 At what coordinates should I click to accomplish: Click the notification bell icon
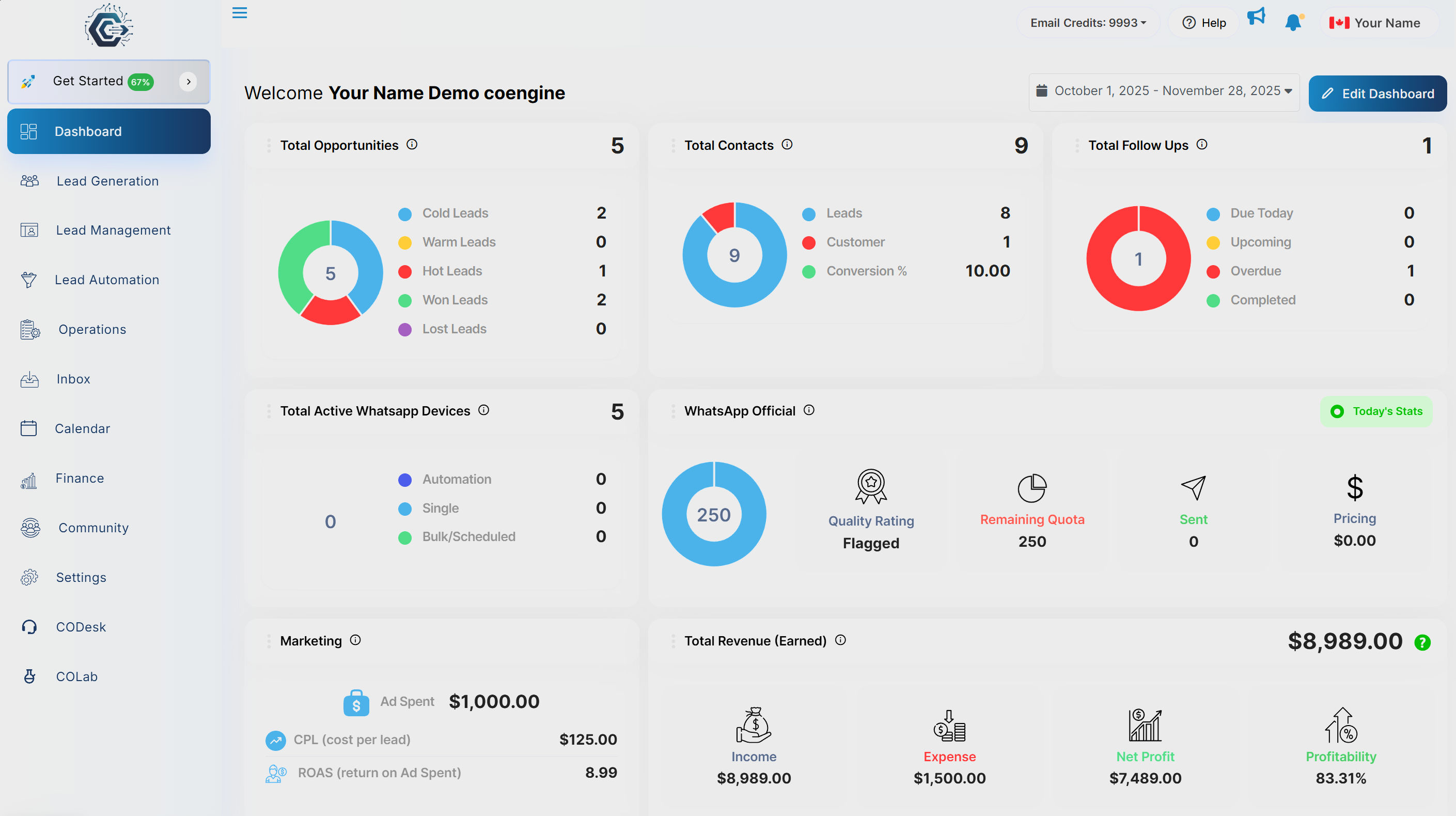coord(1292,22)
